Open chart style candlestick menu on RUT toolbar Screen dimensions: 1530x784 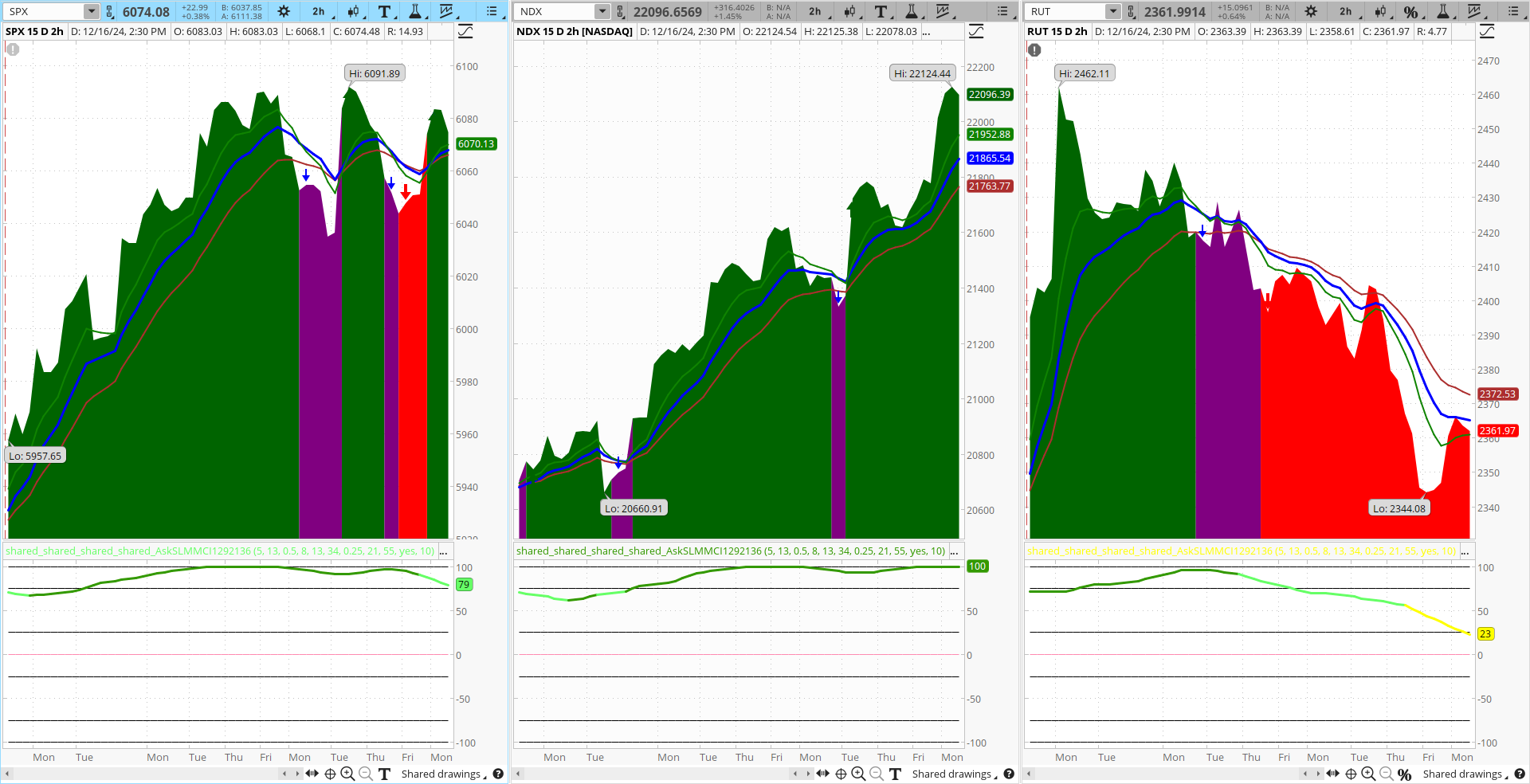coord(1380,11)
